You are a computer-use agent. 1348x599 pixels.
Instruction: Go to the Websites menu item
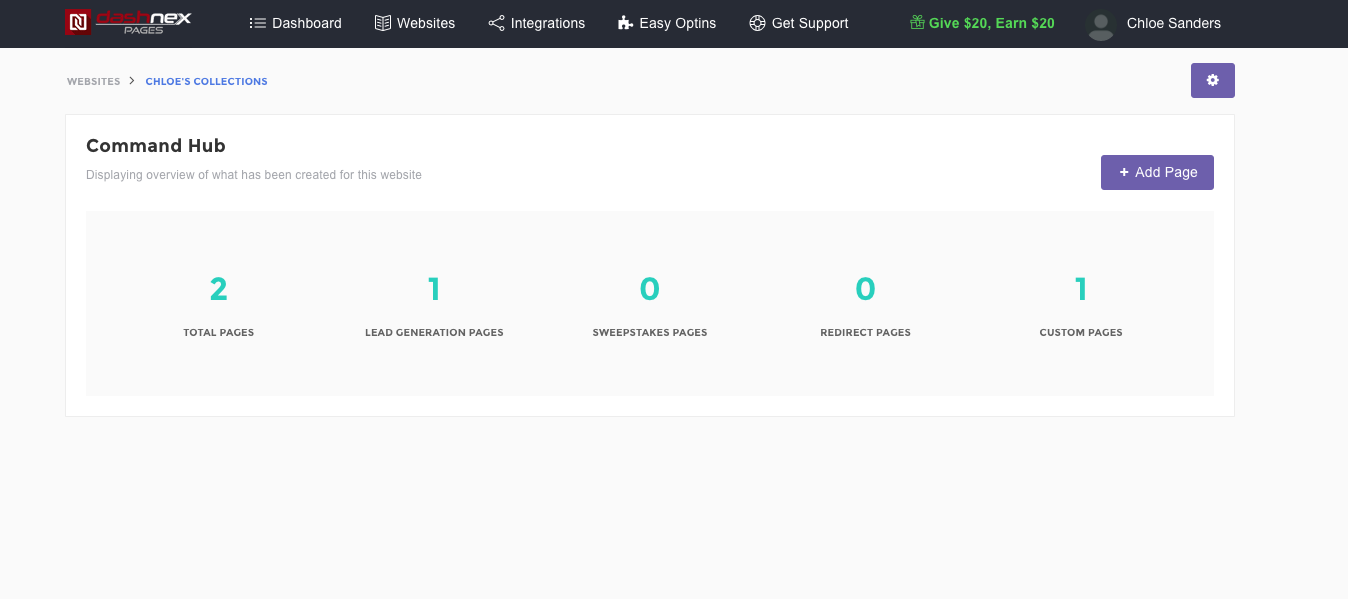tap(415, 23)
